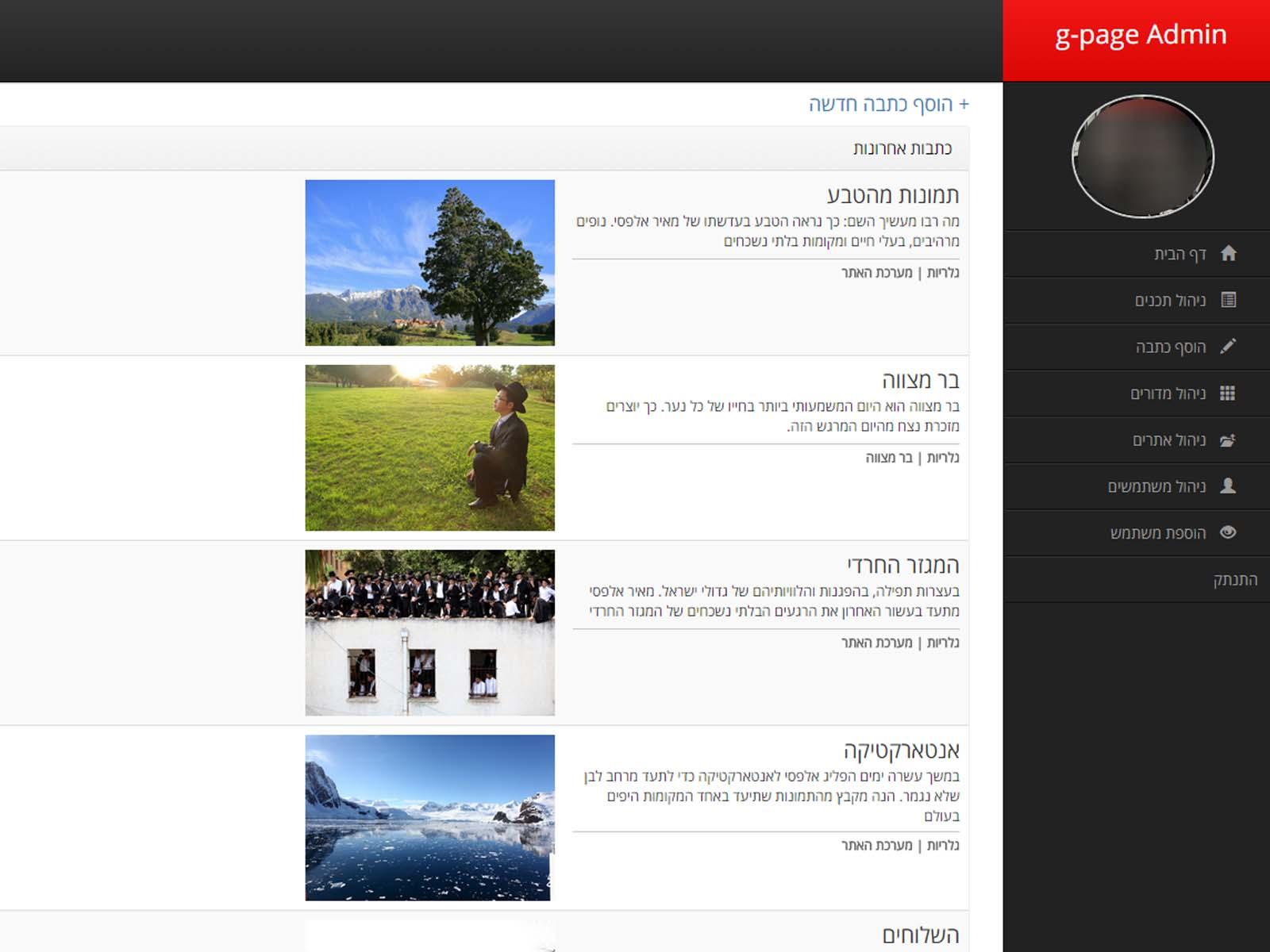The width and height of the screenshot is (1270, 952).
Task: Click the תמונות מהטבע description text
Action: click(768, 231)
